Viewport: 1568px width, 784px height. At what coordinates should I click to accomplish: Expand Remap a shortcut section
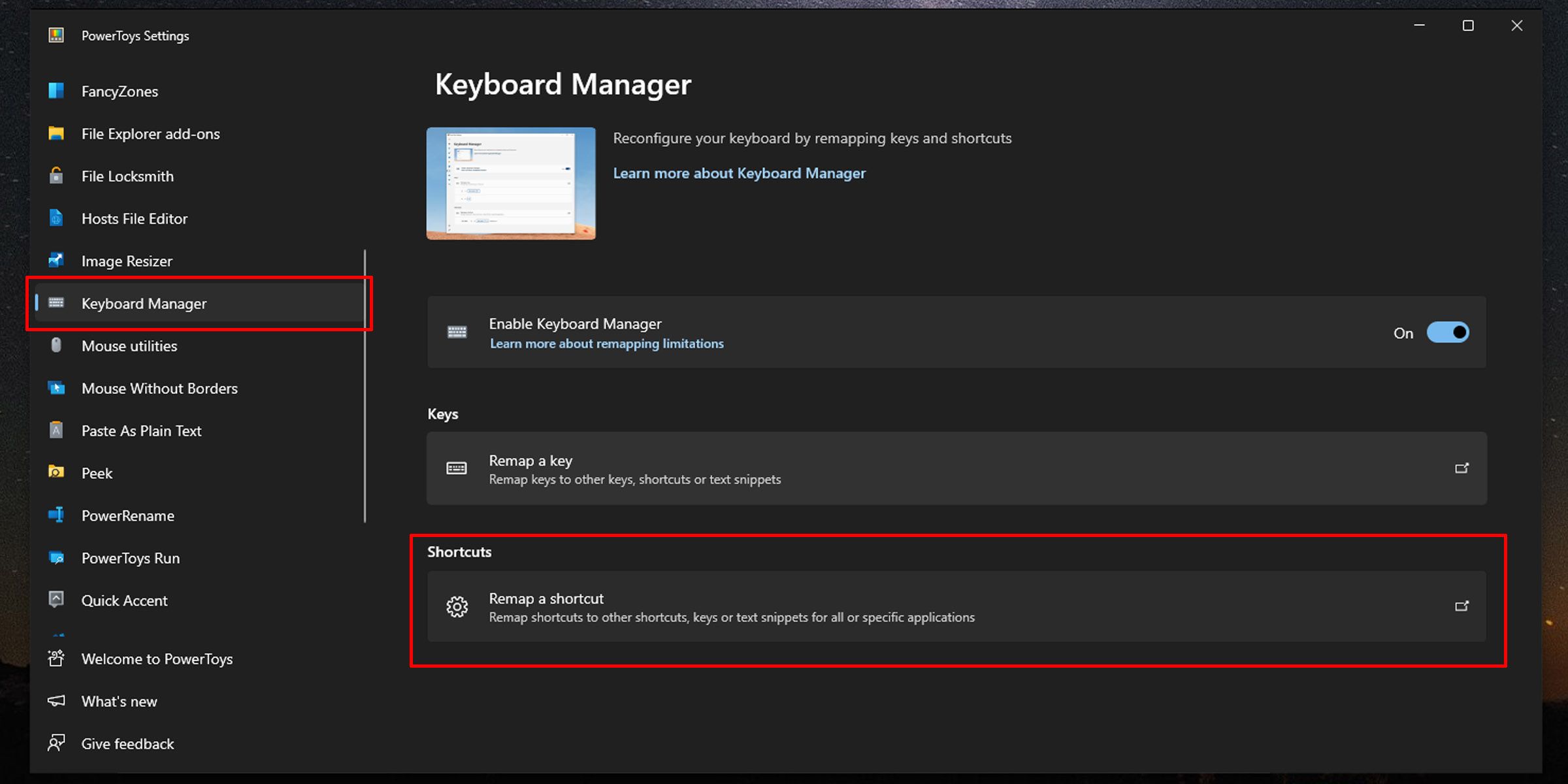coord(1462,606)
